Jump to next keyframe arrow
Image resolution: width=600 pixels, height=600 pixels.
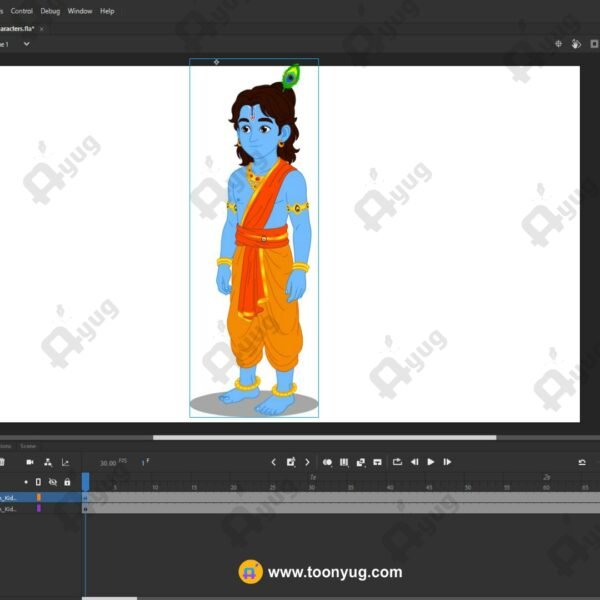pos(307,462)
